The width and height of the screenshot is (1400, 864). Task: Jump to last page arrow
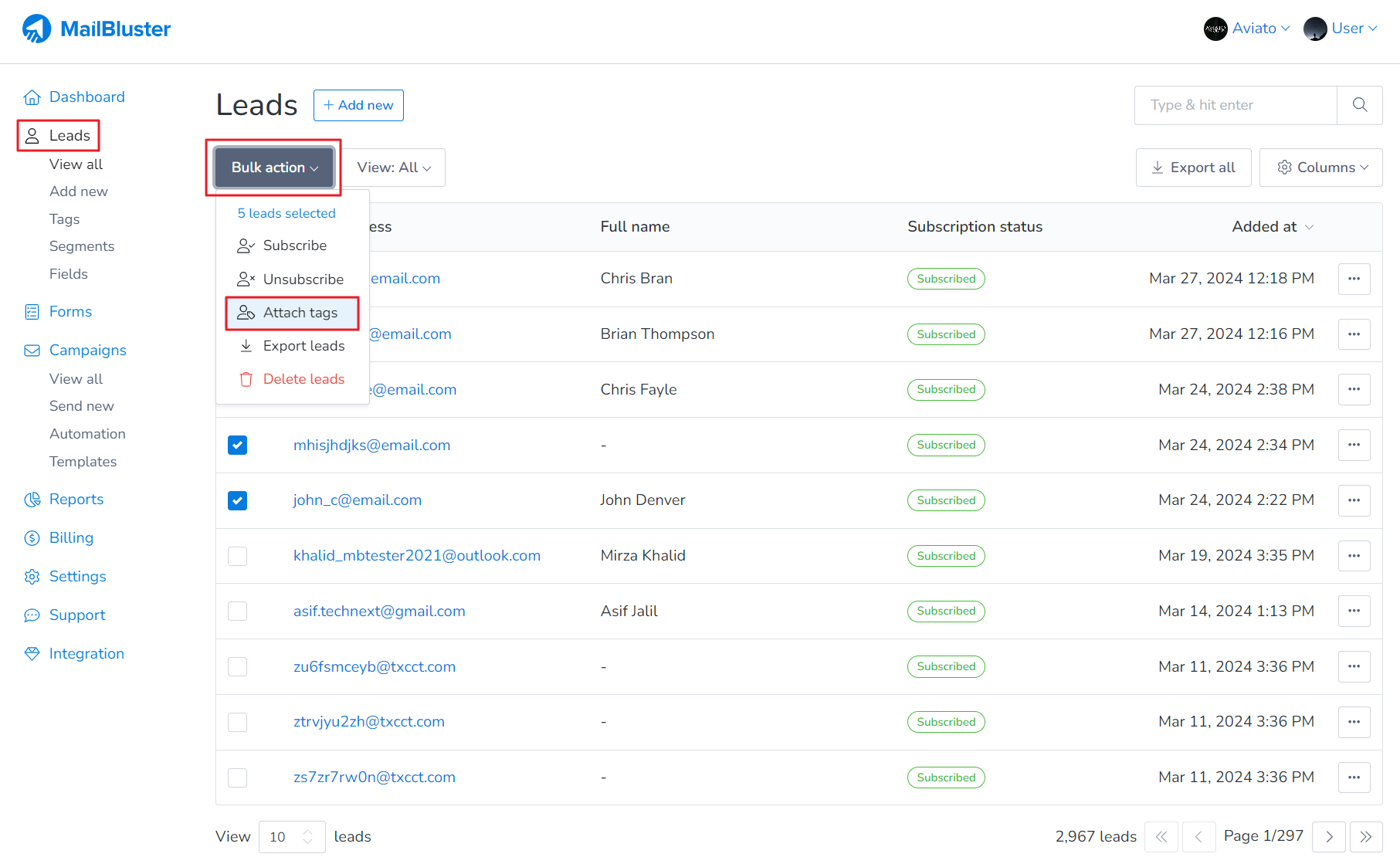[x=1365, y=837]
